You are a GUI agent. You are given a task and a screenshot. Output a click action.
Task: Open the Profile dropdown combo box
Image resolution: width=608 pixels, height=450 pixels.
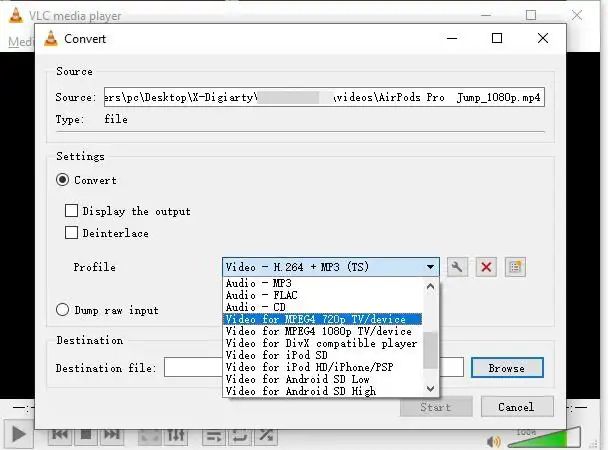331,267
